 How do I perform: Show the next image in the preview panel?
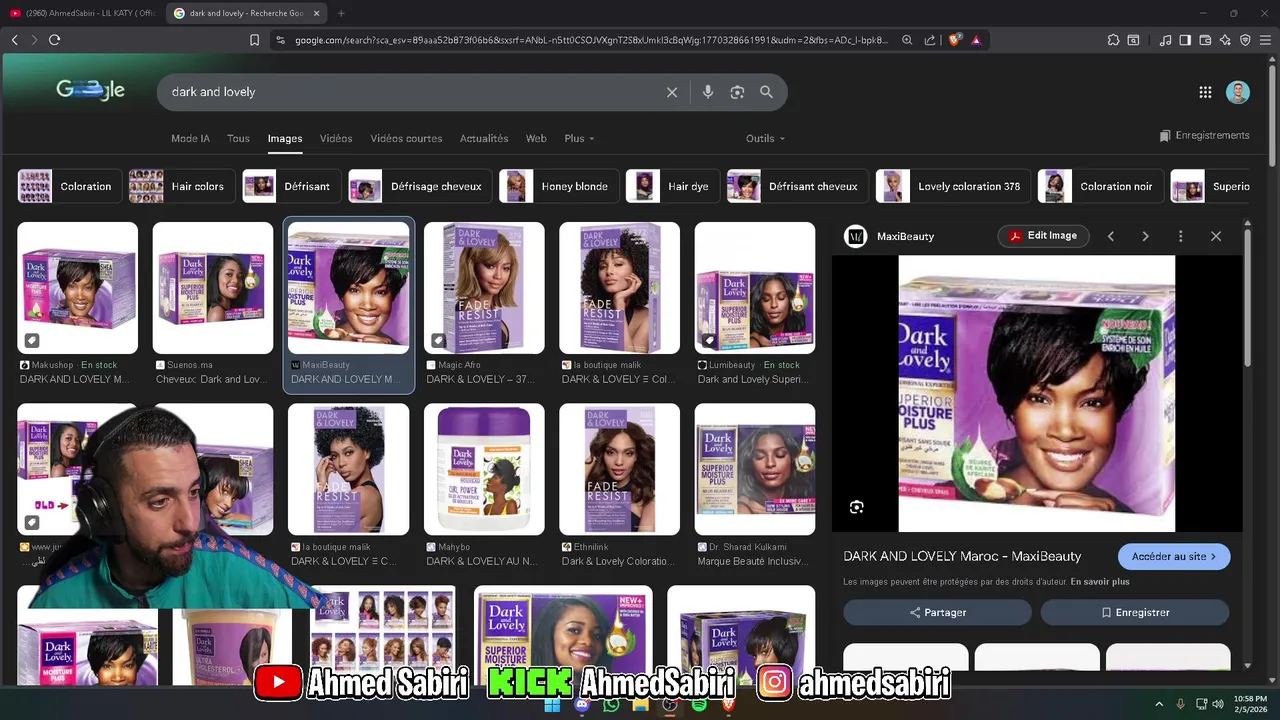pos(1145,236)
